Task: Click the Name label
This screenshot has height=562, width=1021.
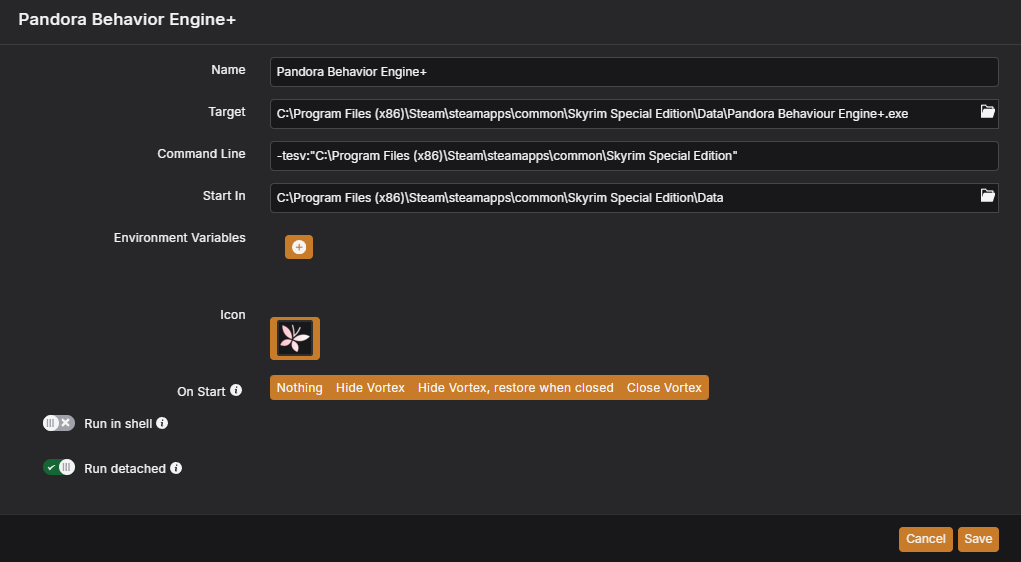Action: tap(228, 70)
